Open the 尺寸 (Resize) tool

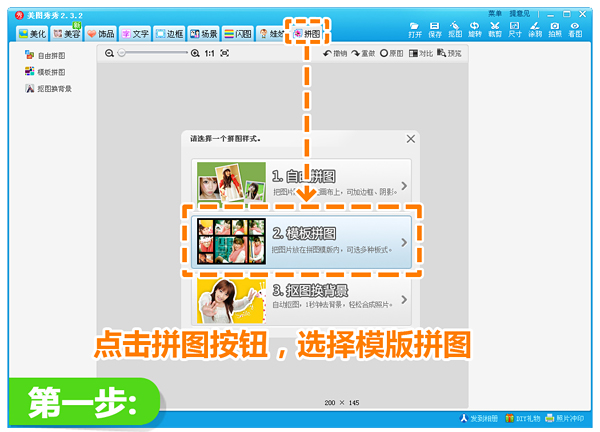coord(515,28)
